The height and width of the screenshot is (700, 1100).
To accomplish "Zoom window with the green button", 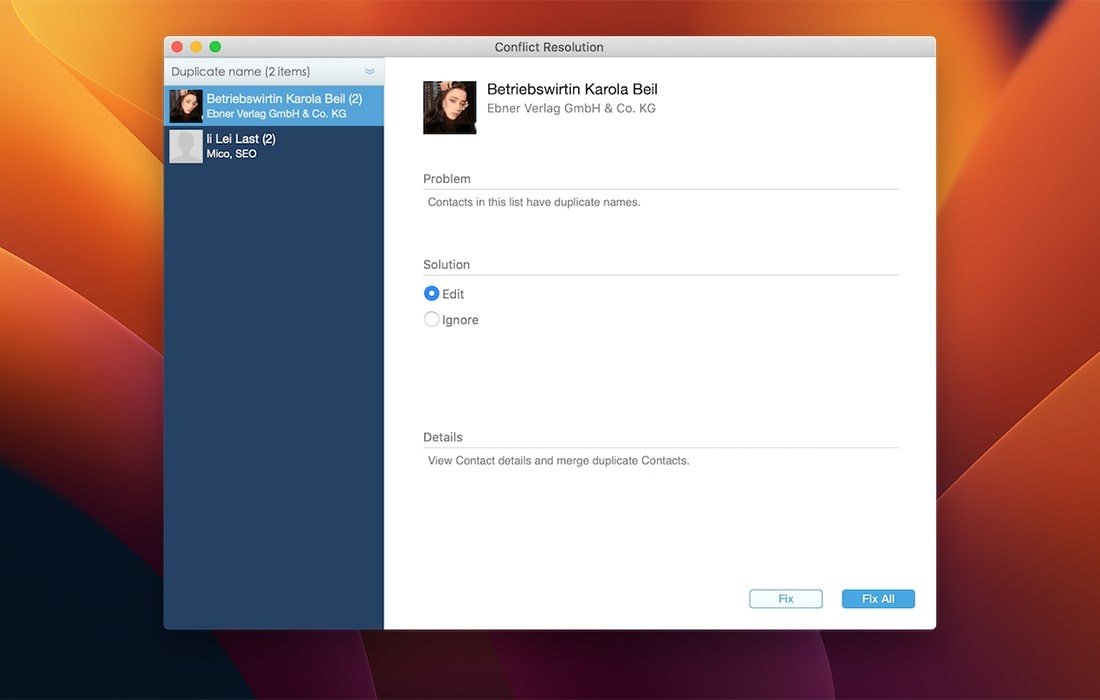I will pos(215,47).
